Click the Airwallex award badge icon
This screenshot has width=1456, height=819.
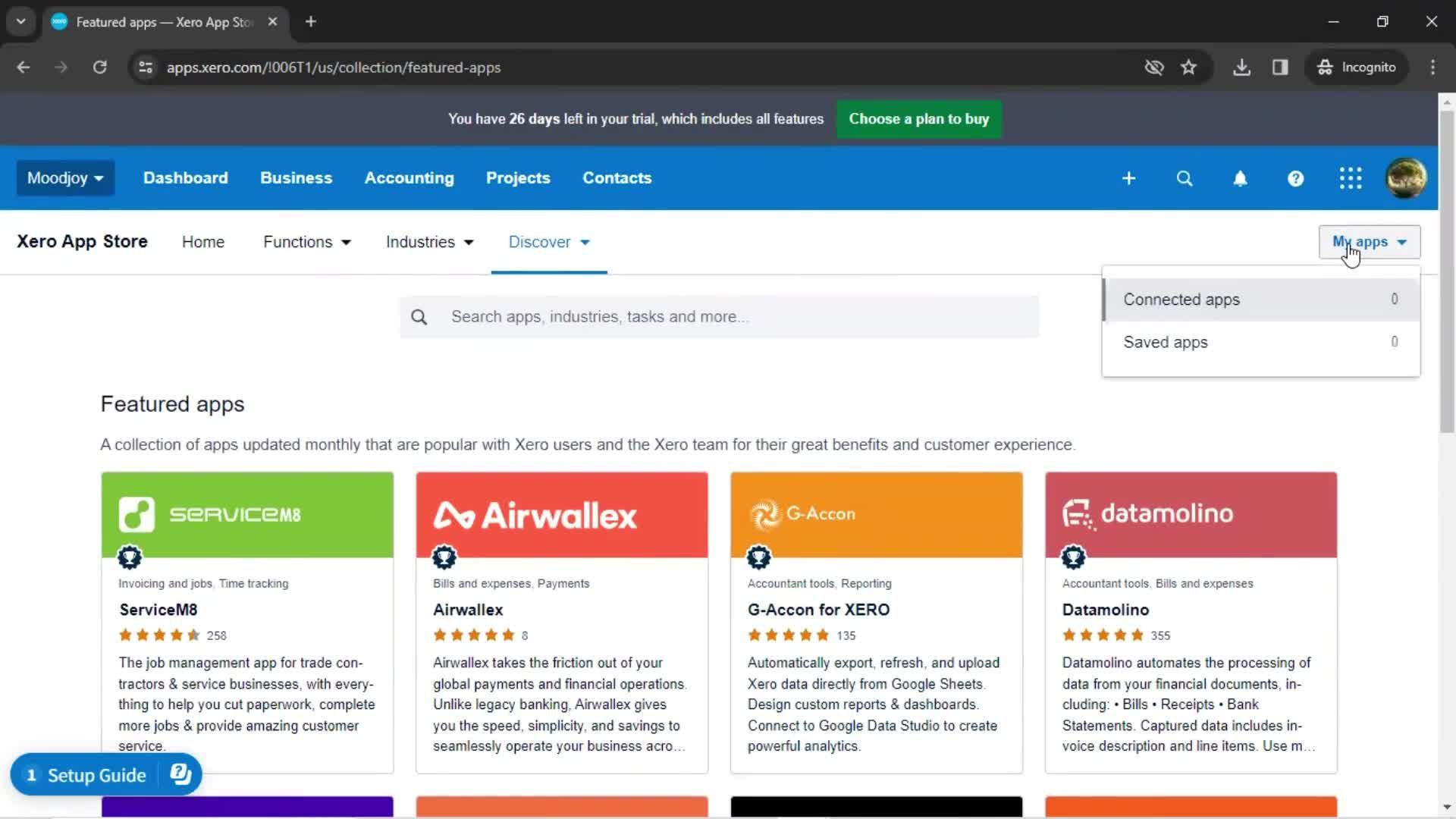(x=444, y=557)
